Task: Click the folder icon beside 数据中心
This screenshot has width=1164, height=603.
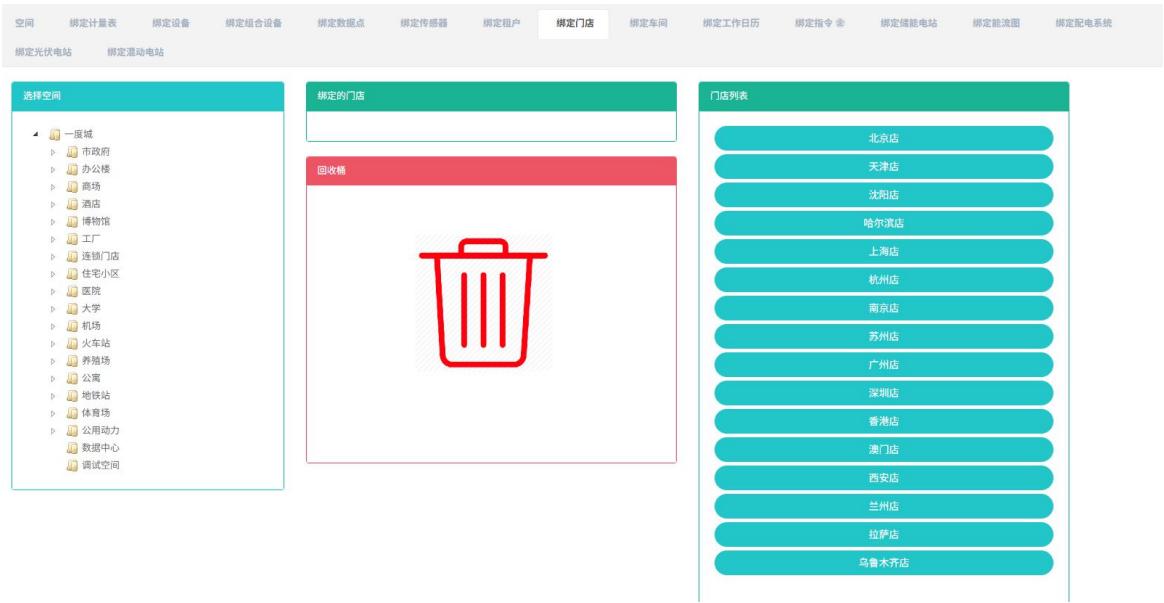Action: [x=72, y=448]
